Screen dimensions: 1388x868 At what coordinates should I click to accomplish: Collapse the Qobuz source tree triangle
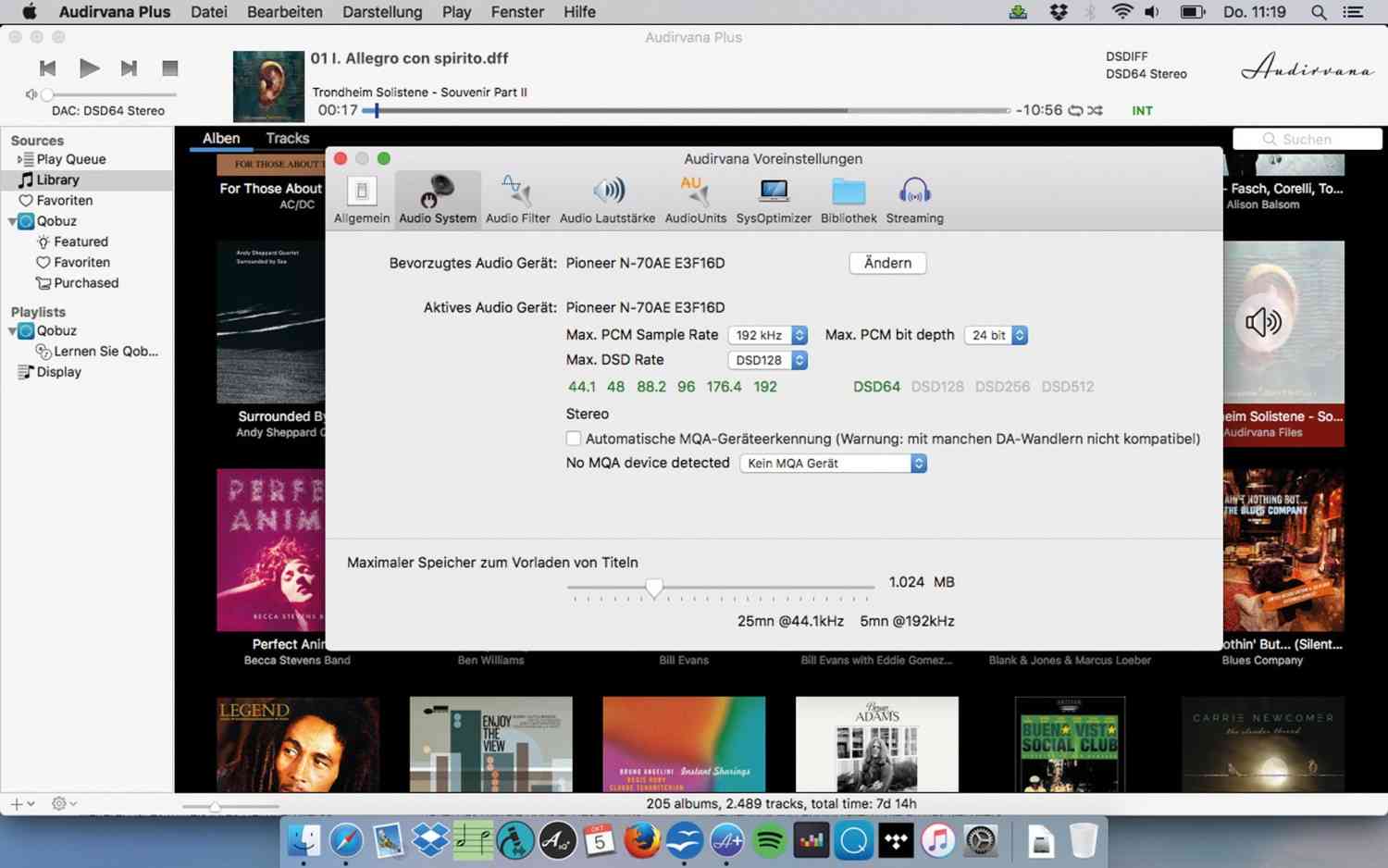12,221
